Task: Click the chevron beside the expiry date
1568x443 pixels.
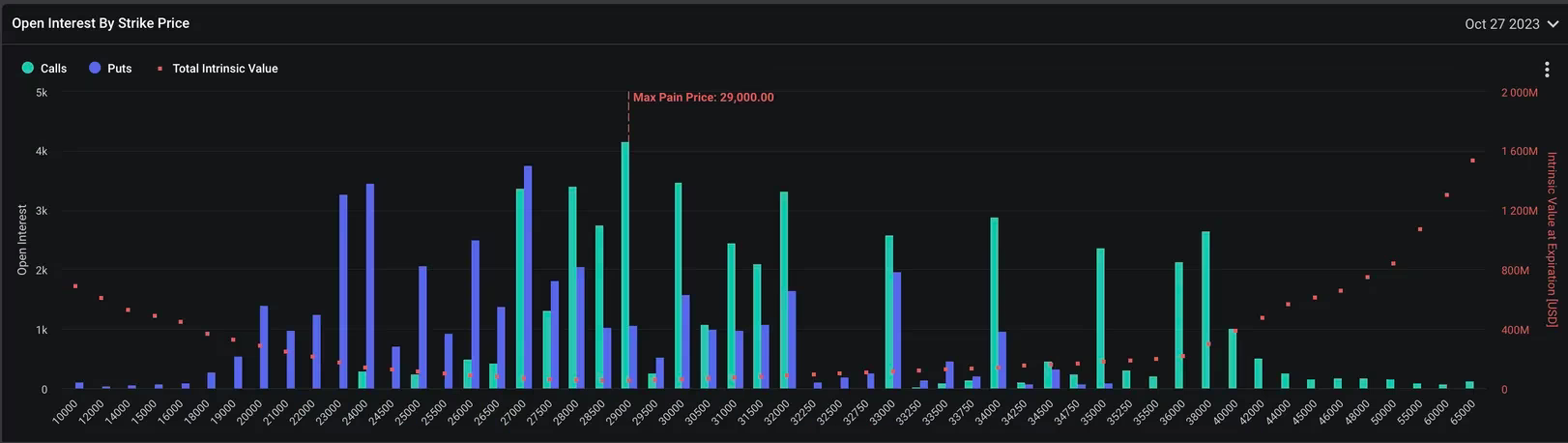Action: 1552,25
